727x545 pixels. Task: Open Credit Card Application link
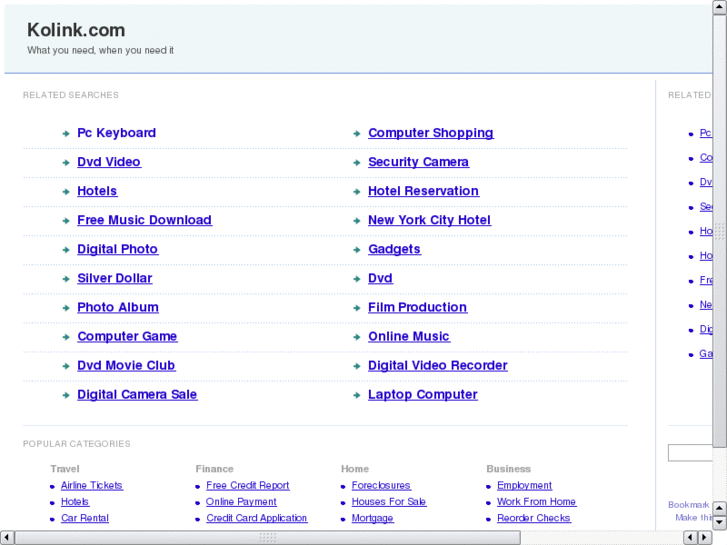257,518
